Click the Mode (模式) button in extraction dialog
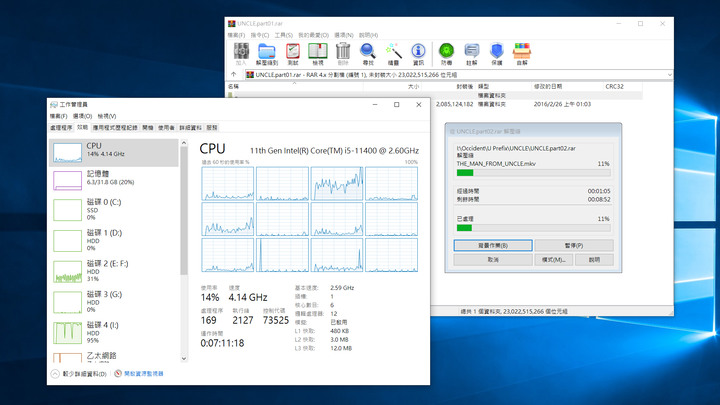The width and height of the screenshot is (720, 405). click(x=554, y=259)
